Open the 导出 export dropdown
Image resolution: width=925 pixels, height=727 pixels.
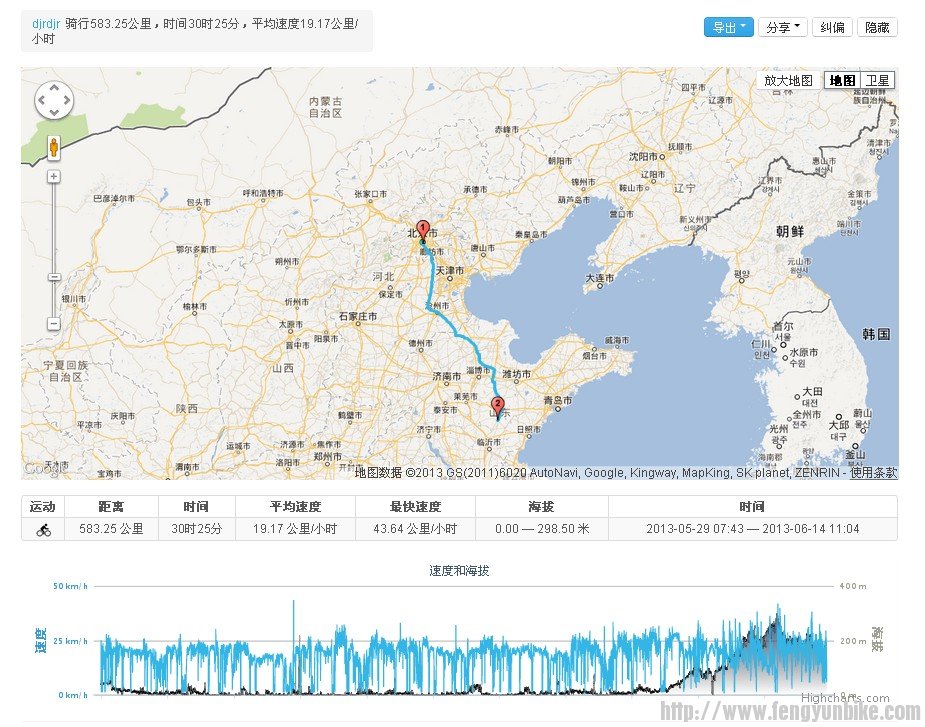coord(729,27)
